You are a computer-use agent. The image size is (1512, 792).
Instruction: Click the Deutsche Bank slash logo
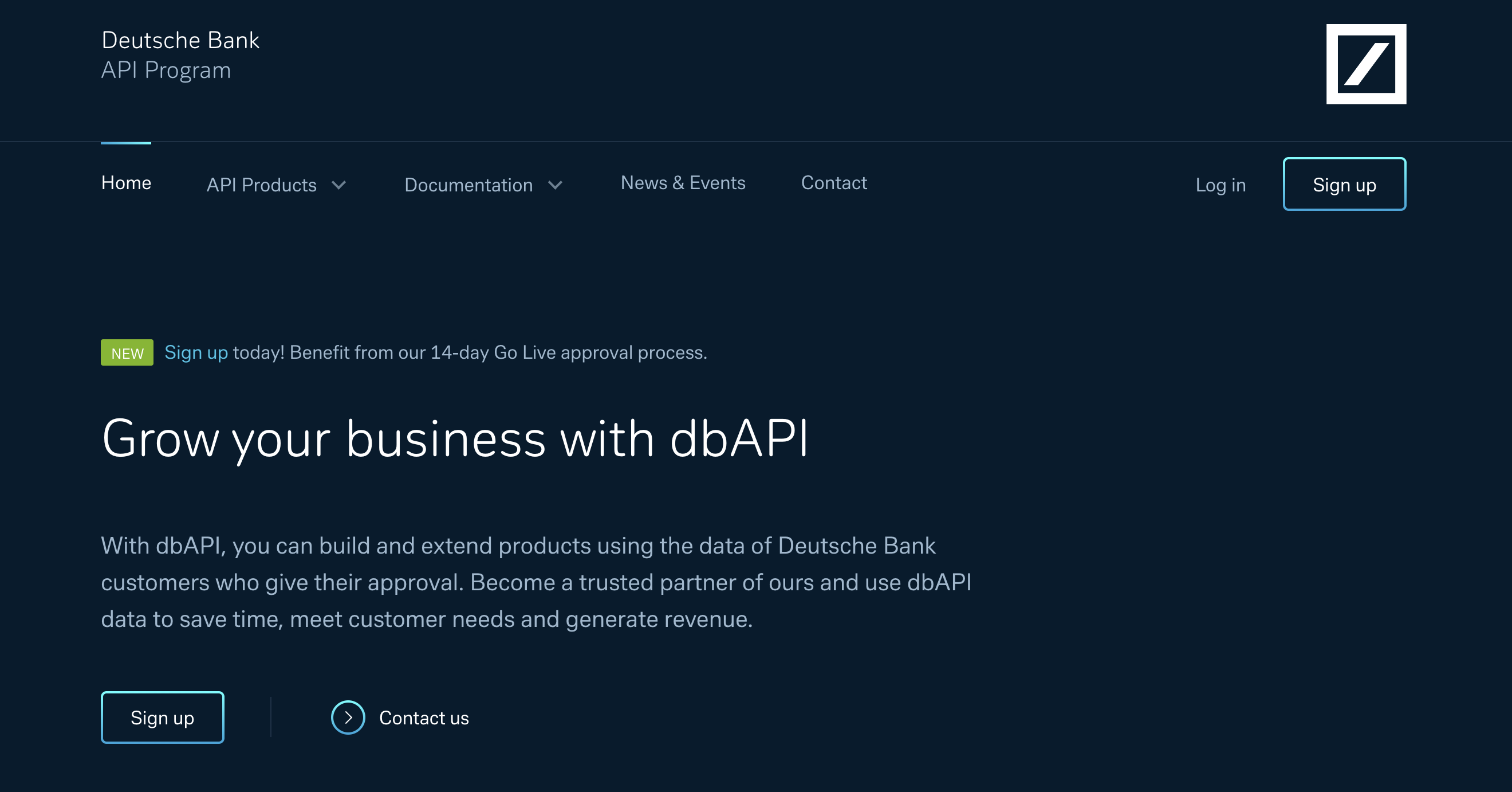pos(1366,64)
